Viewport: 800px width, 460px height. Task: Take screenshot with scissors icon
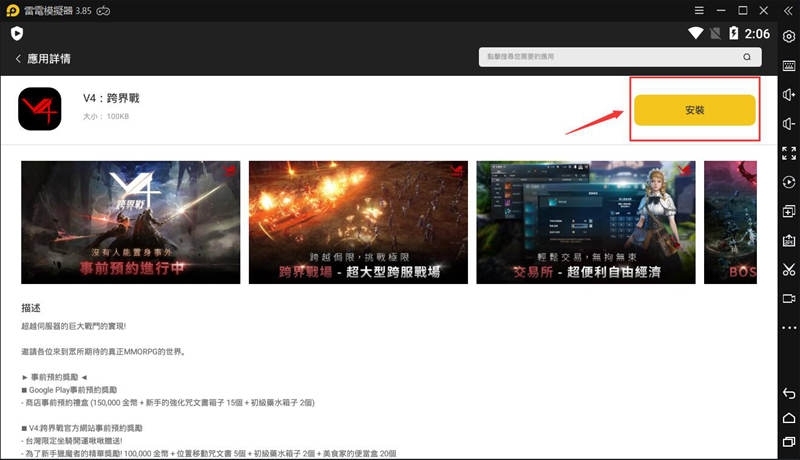pyautogui.click(x=789, y=269)
